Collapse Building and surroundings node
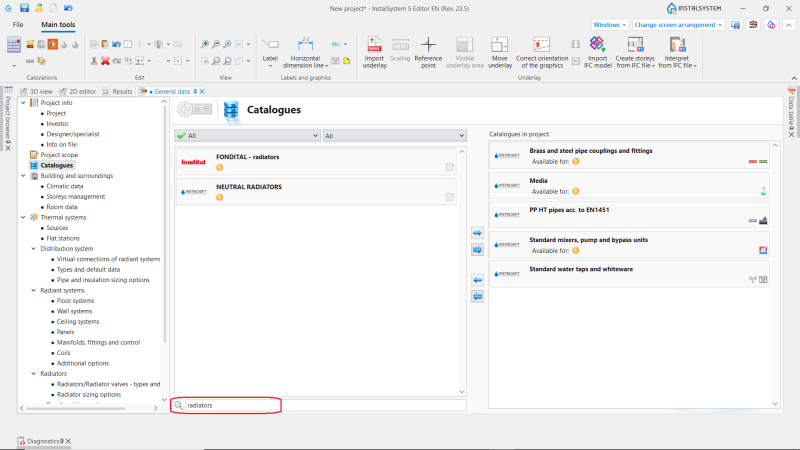Viewport: 800px width, 450px height. [x=23, y=176]
